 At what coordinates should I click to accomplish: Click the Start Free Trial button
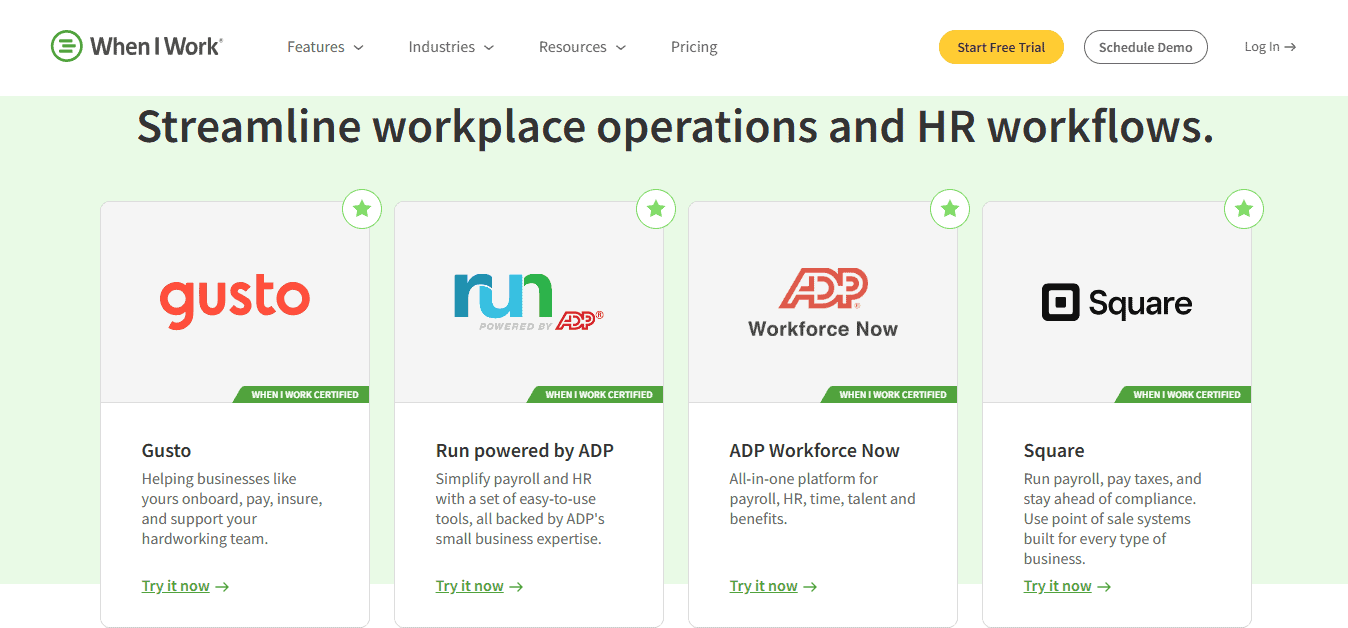(x=1001, y=47)
